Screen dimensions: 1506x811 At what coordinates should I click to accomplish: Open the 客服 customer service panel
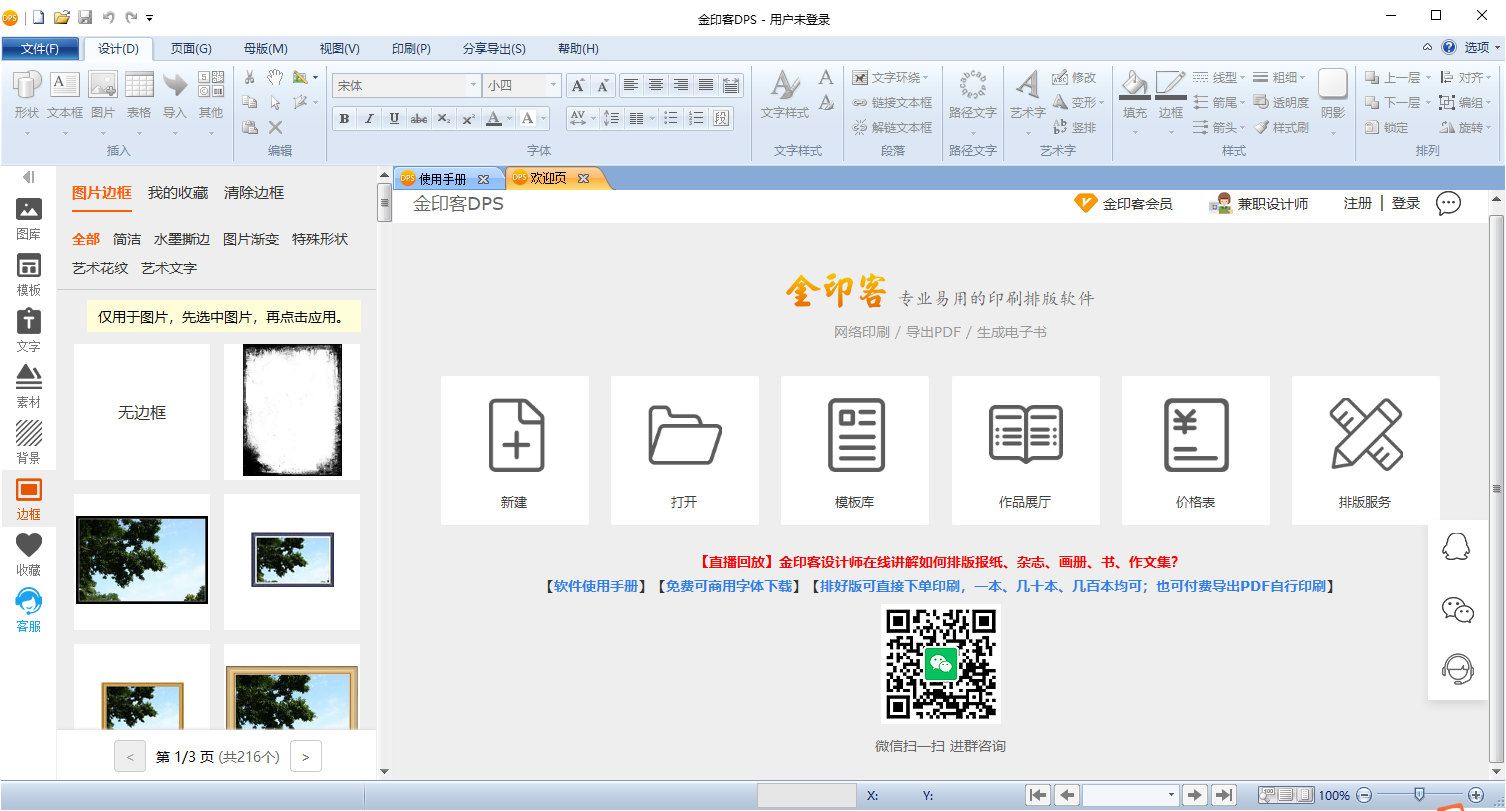pyautogui.click(x=29, y=603)
